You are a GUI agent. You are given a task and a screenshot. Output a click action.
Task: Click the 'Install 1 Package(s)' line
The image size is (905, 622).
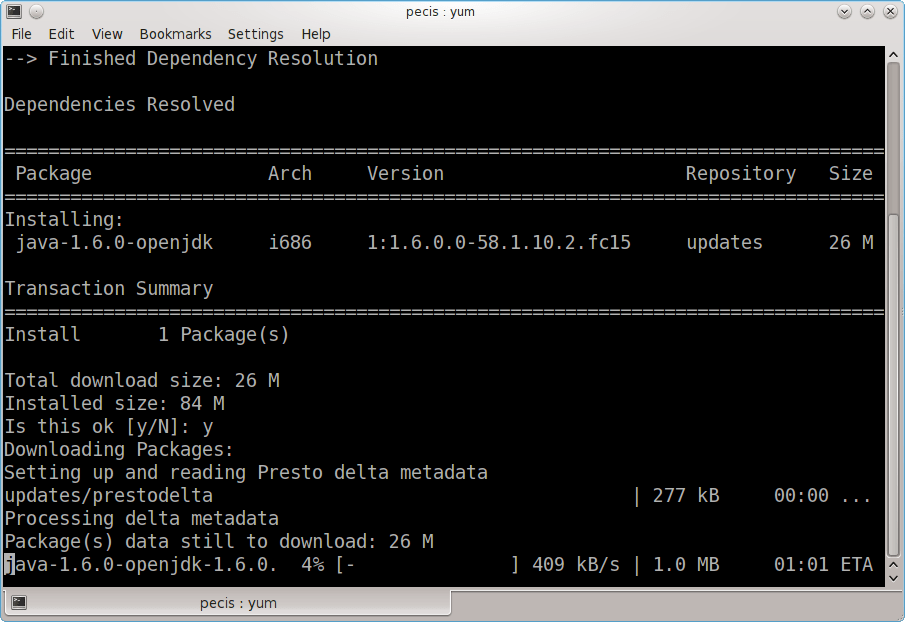[x=147, y=335]
